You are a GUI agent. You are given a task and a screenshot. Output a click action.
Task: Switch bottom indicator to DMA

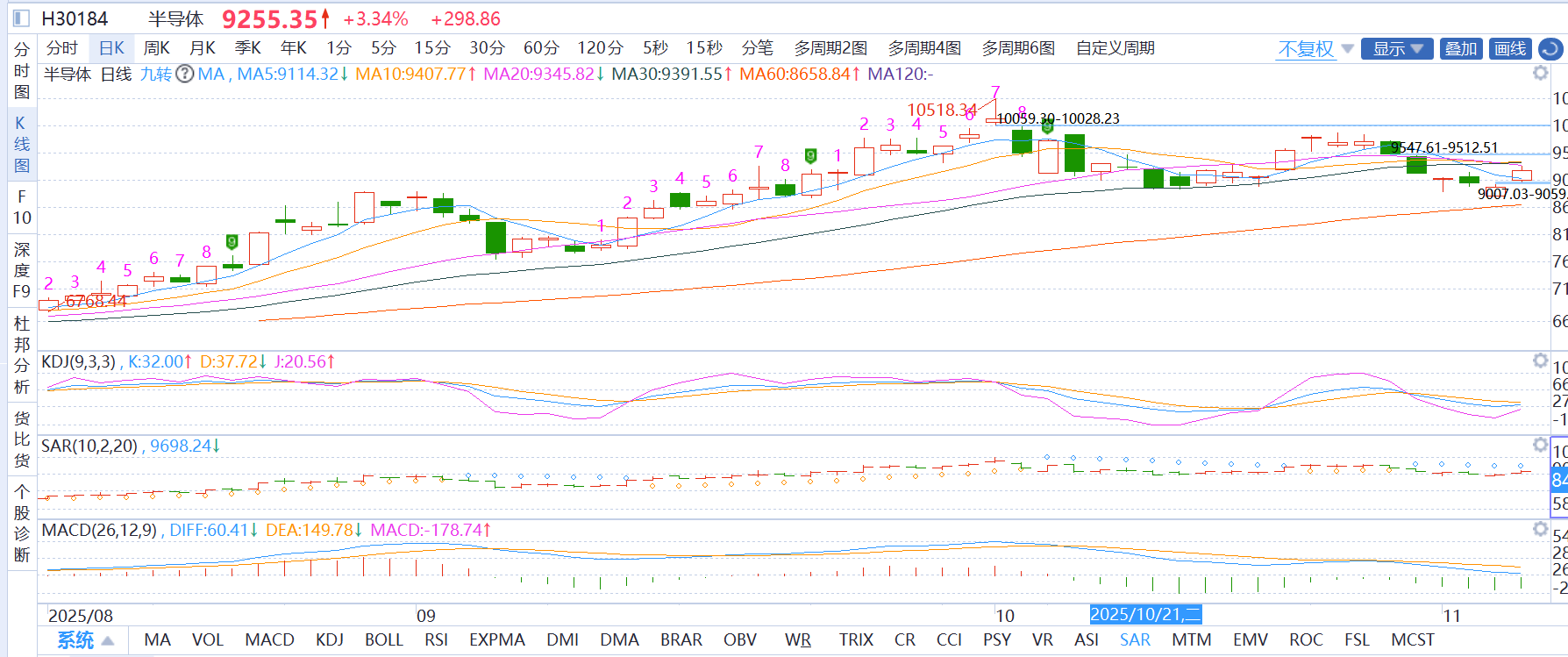pyautogui.click(x=619, y=640)
